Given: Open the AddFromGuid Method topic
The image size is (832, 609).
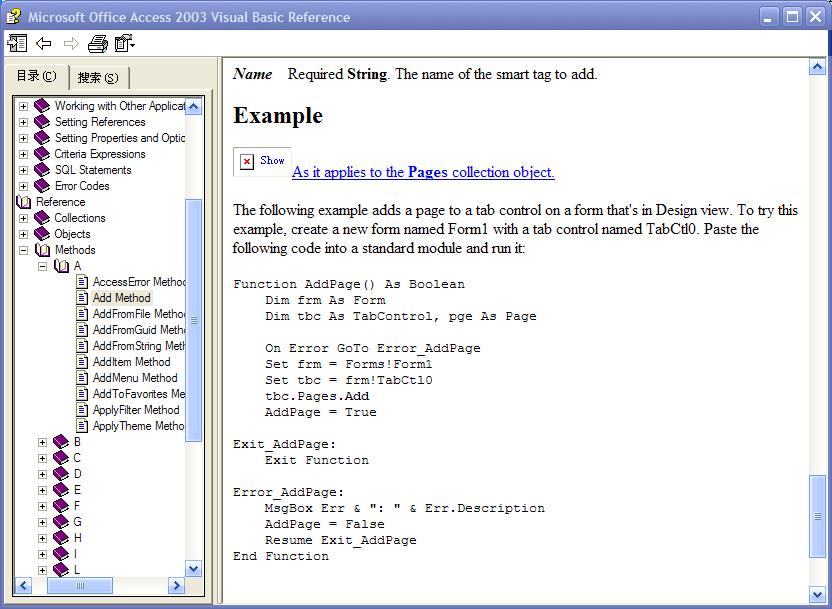Looking at the screenshot, I should coord(138,329).
